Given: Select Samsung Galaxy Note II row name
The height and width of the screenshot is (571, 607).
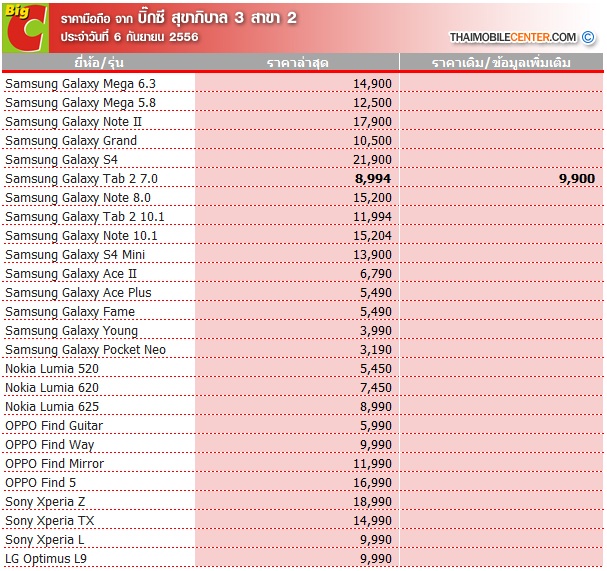Looking at the screenshot, I should [74, 122].
